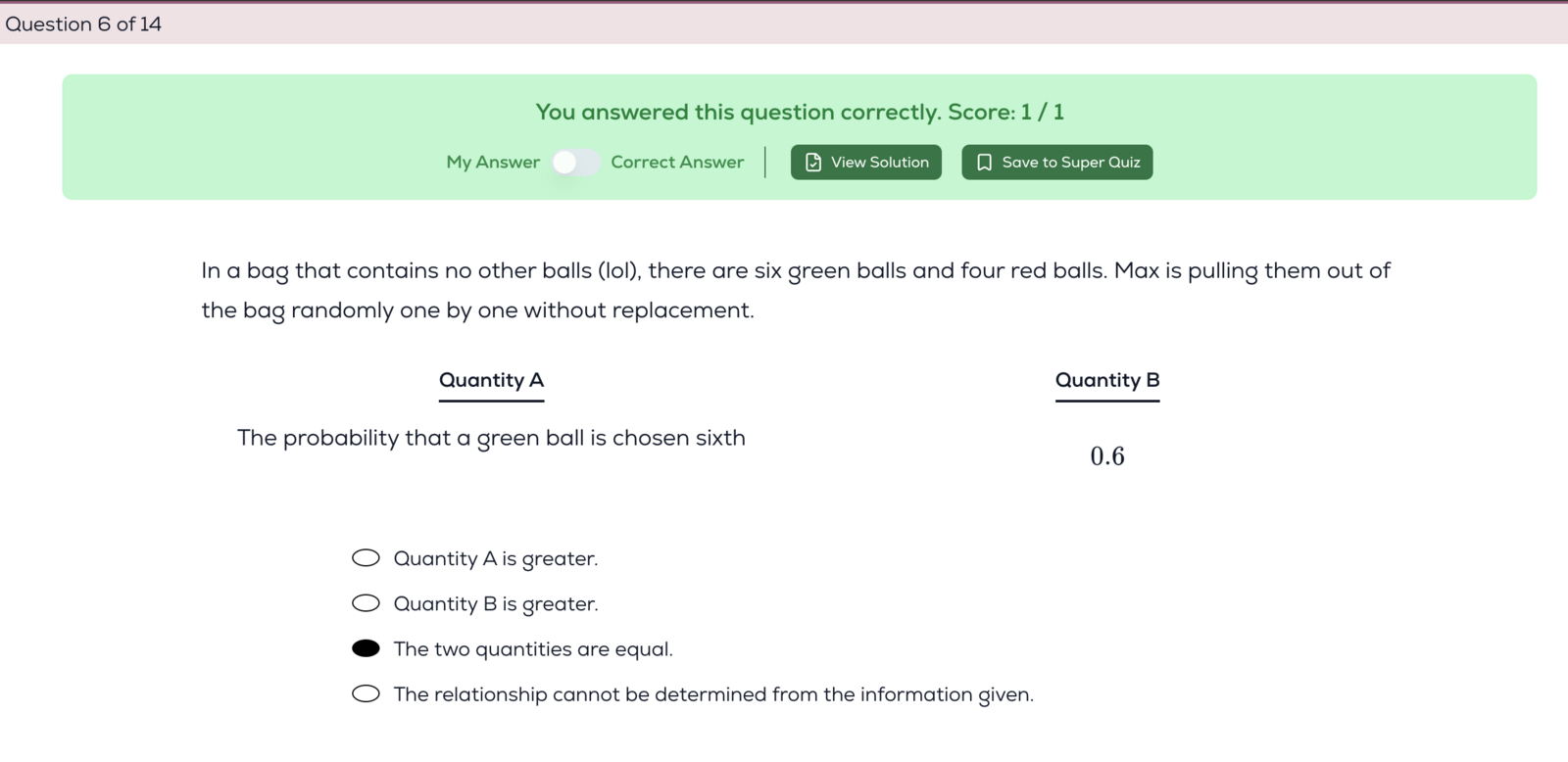This screenshot has height=762, width=1568.
Task: Click the document icon in View Solution
Action: [813, 163]
